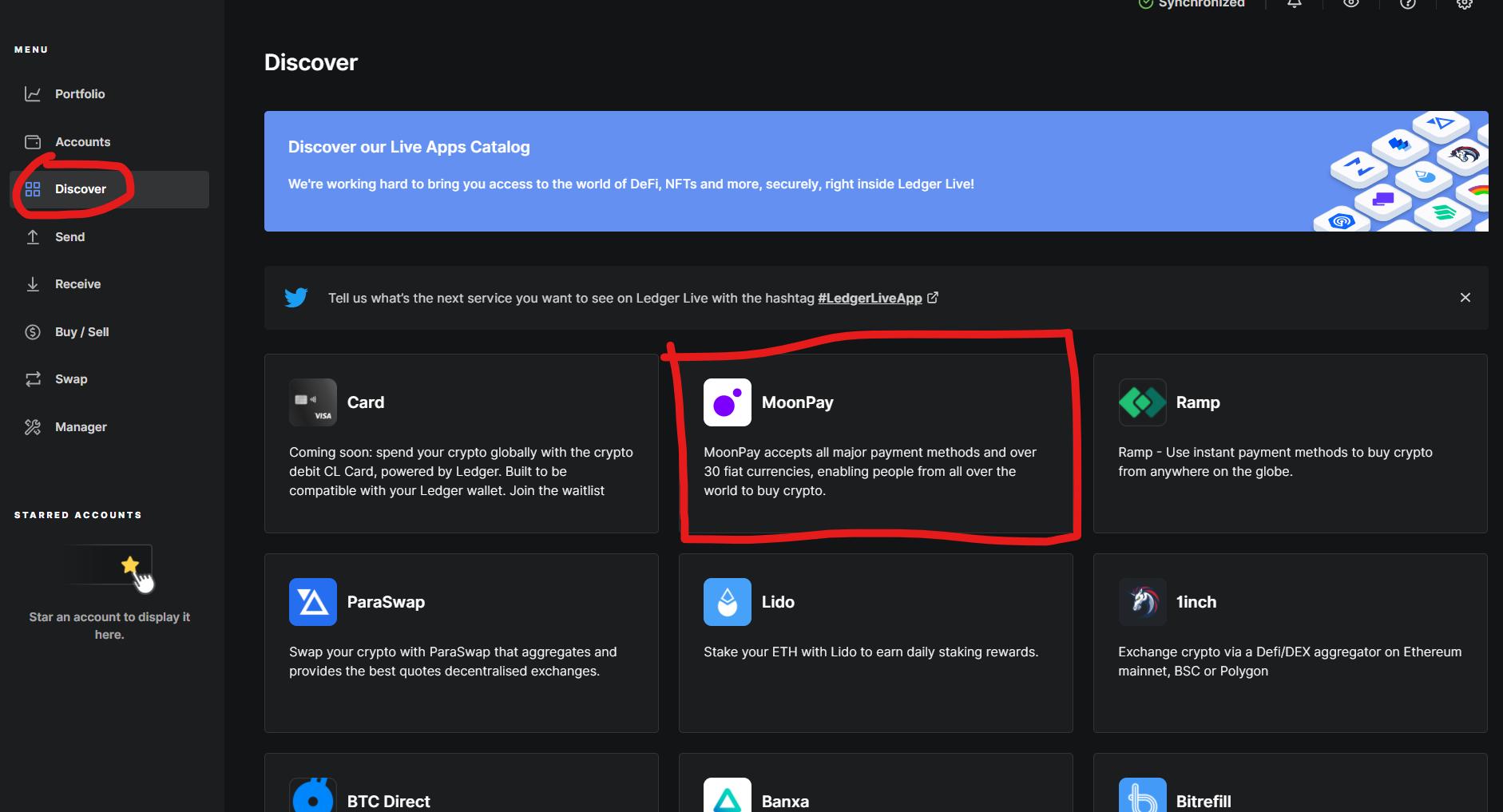Toggle hide balances eye icon
The image size is (1503, 812).
point(1351,3)
